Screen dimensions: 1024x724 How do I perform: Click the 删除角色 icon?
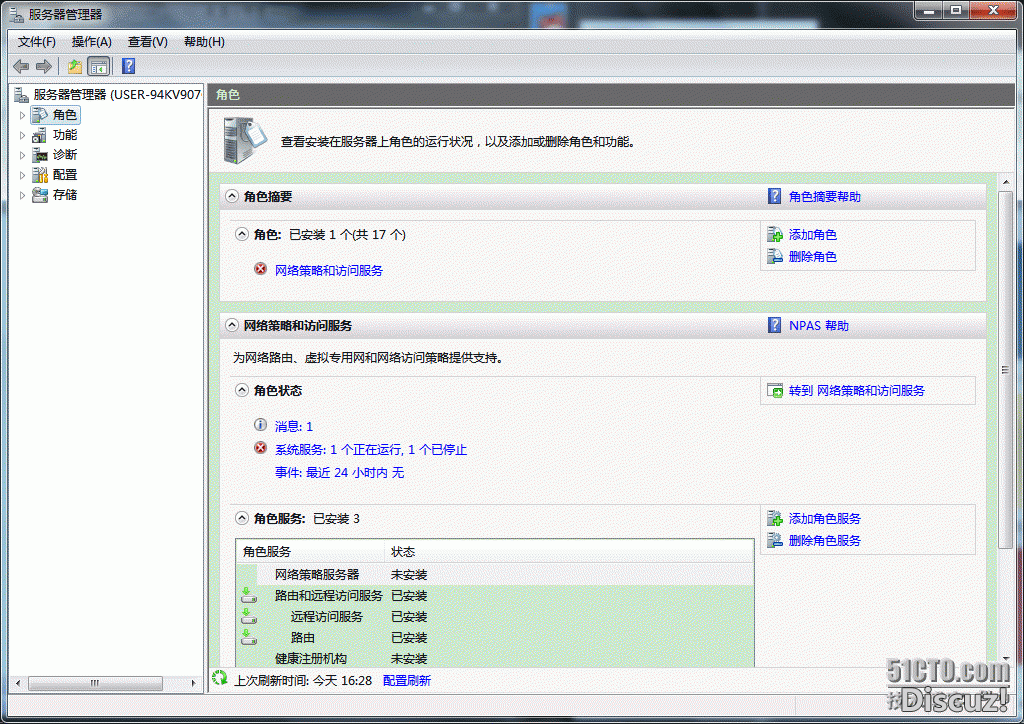coord(775,257)
